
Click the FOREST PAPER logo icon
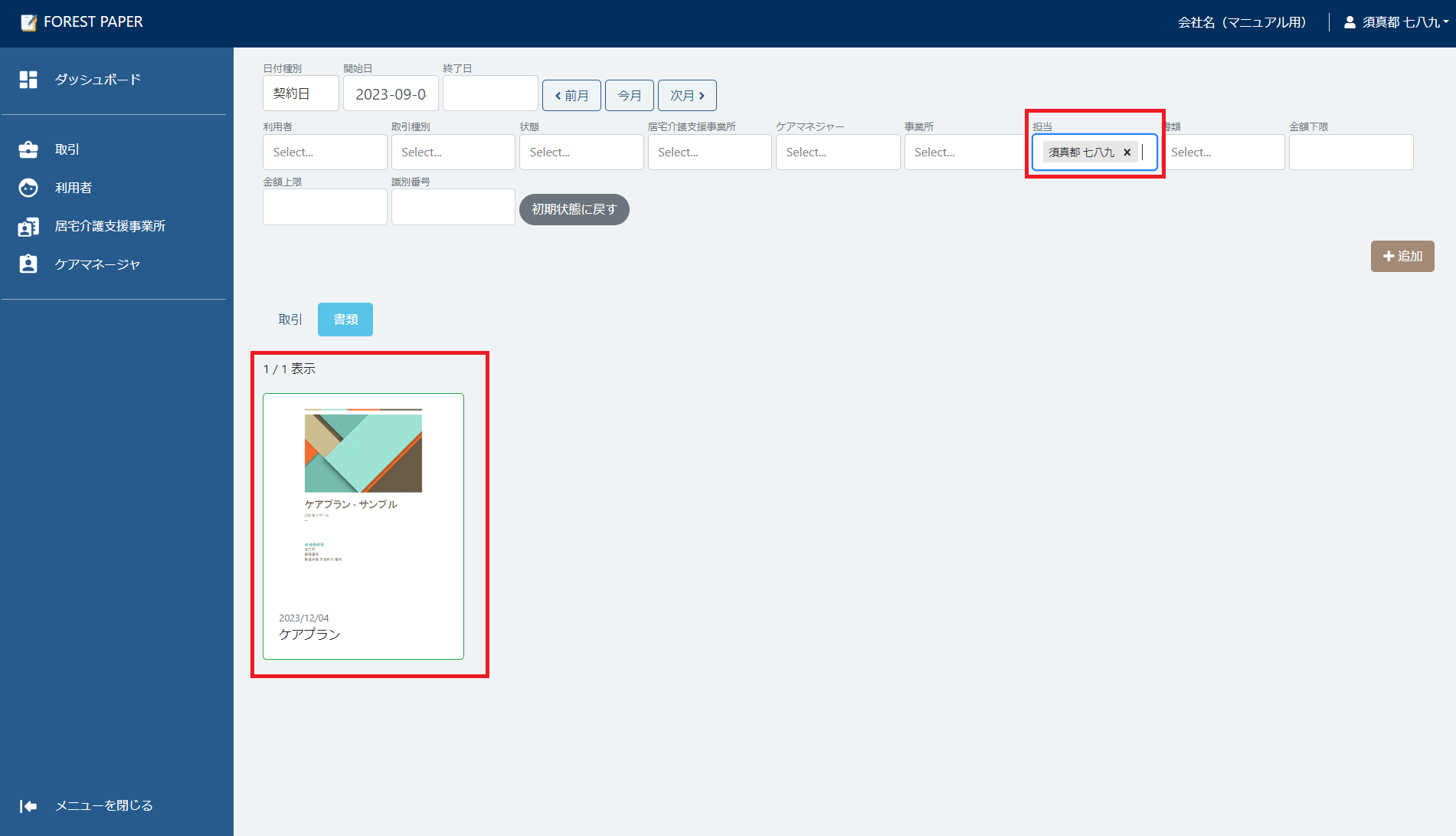(28, 22)
